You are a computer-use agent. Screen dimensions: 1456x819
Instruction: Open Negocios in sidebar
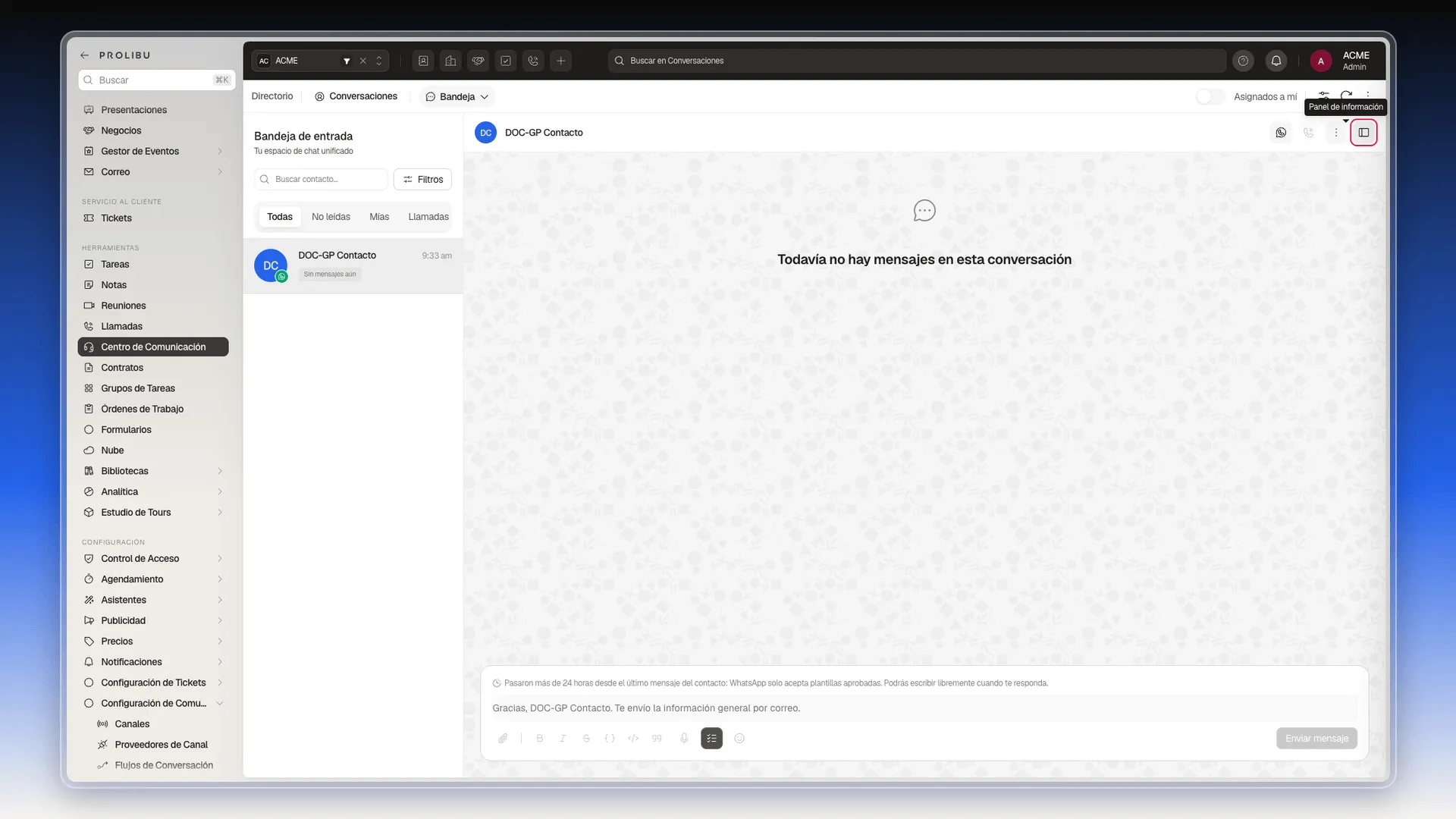tap(153, 130)
